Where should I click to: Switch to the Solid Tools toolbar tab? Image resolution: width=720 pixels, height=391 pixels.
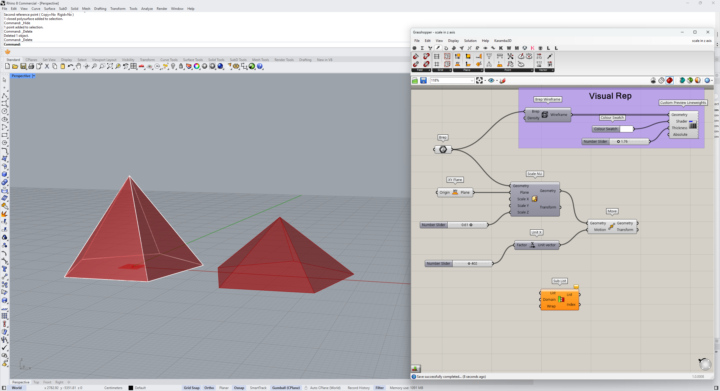216,60
